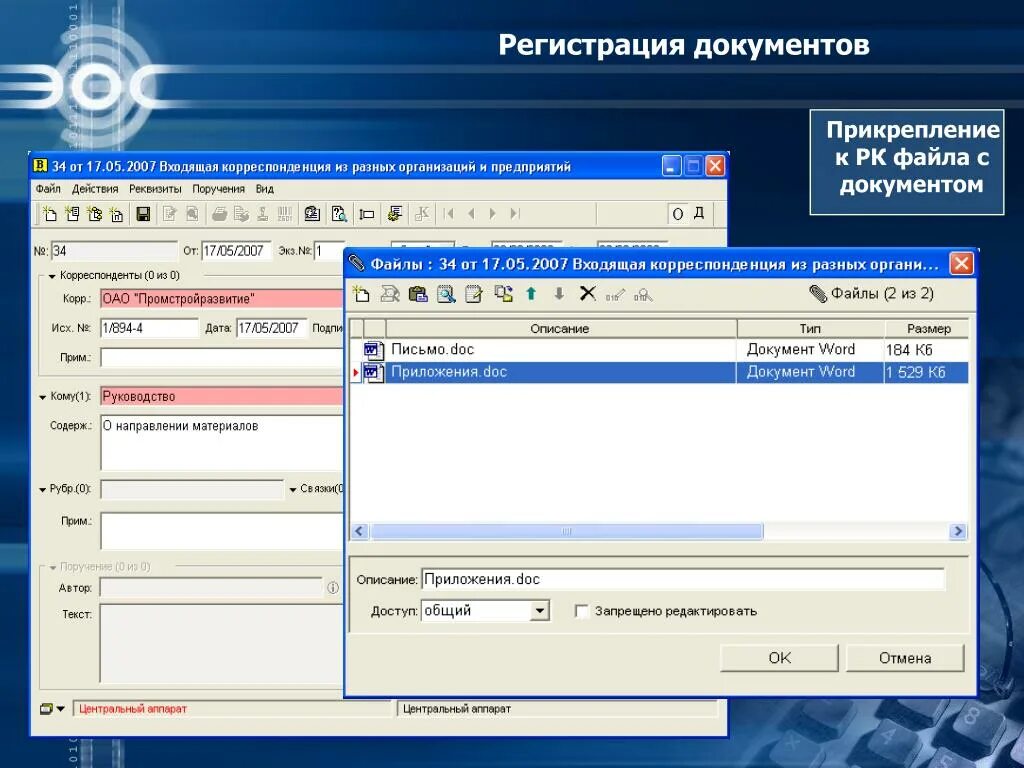Viewport: 1024px width, 768px height.
Task: Scan a document into the Files dialog
Action: (388, 293)
